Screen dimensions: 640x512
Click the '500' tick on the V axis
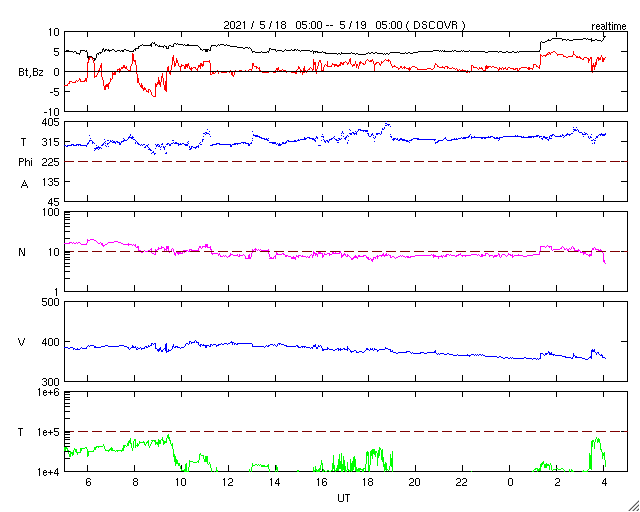(51, 303)
